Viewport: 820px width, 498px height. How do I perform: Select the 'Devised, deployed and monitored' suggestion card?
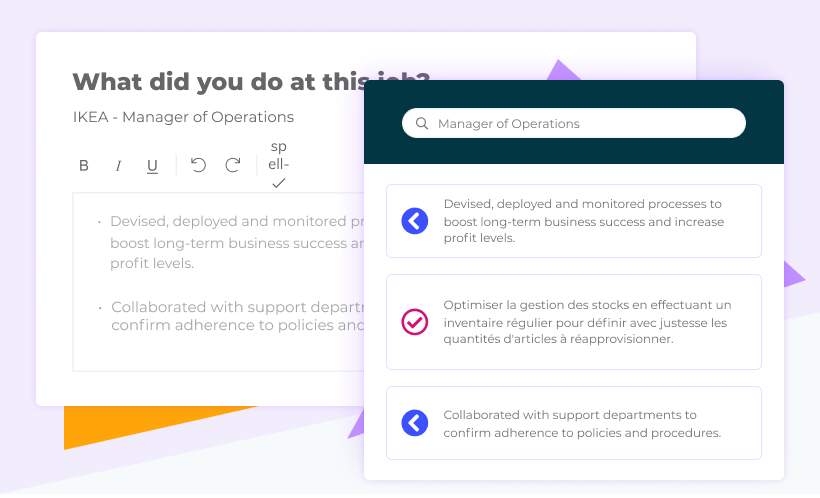tap(574, 221)
